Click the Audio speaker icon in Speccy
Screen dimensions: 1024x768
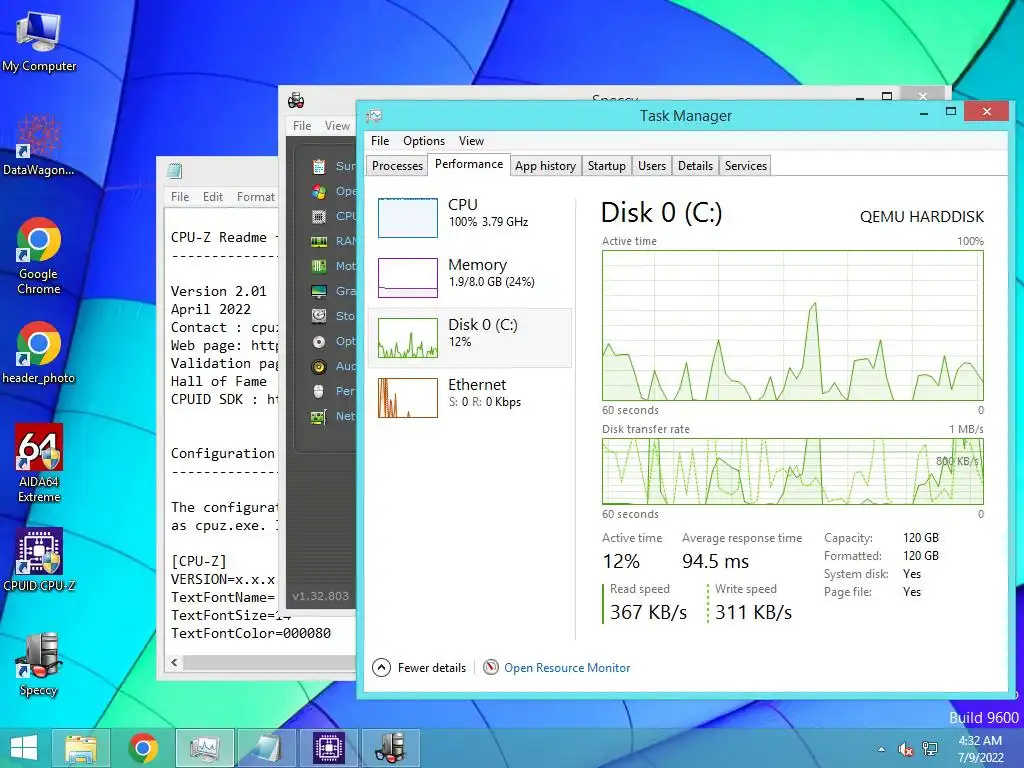coord(319,366)
